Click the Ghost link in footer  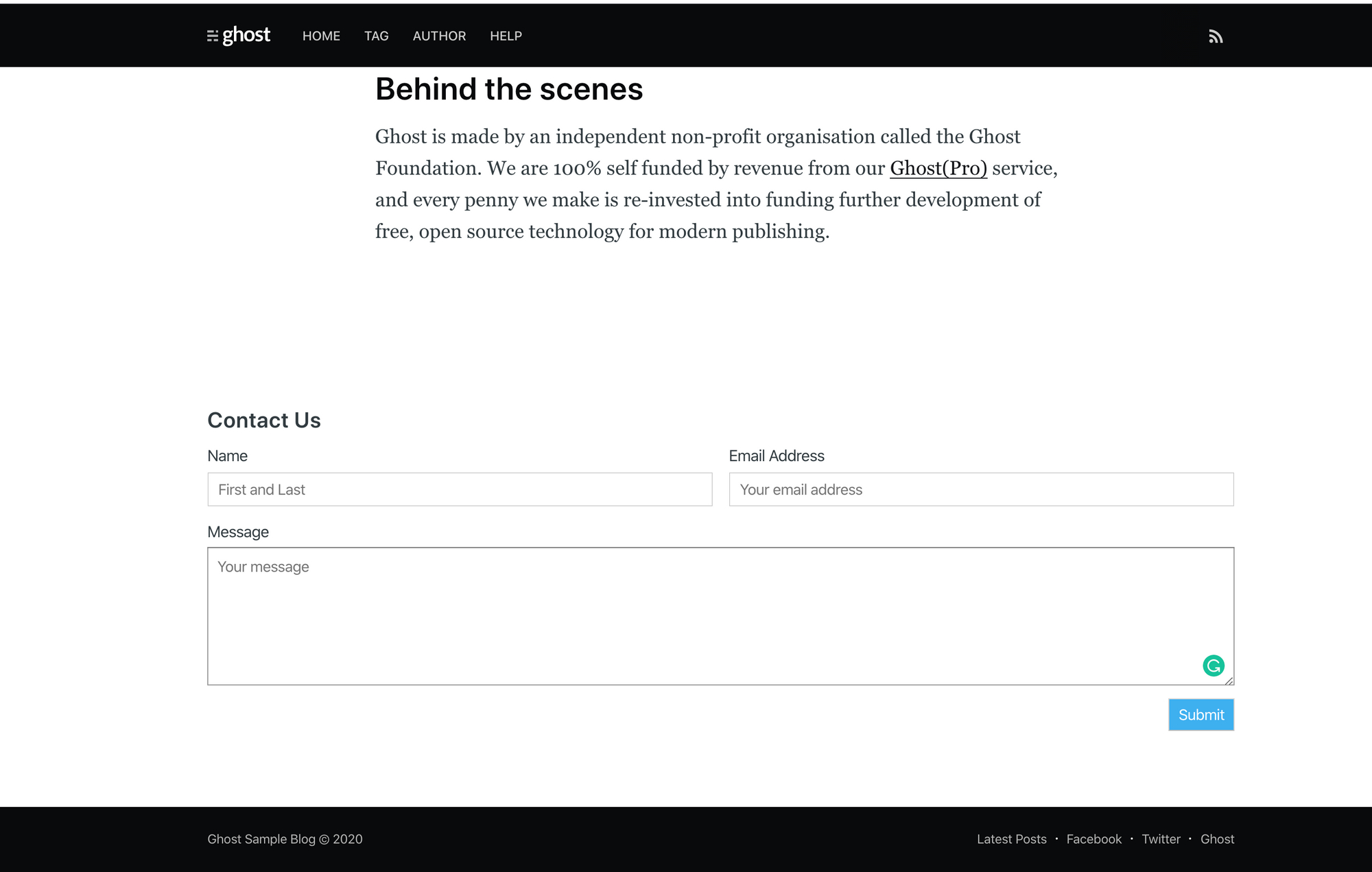pyautogui.click(x=1217, y=839)
